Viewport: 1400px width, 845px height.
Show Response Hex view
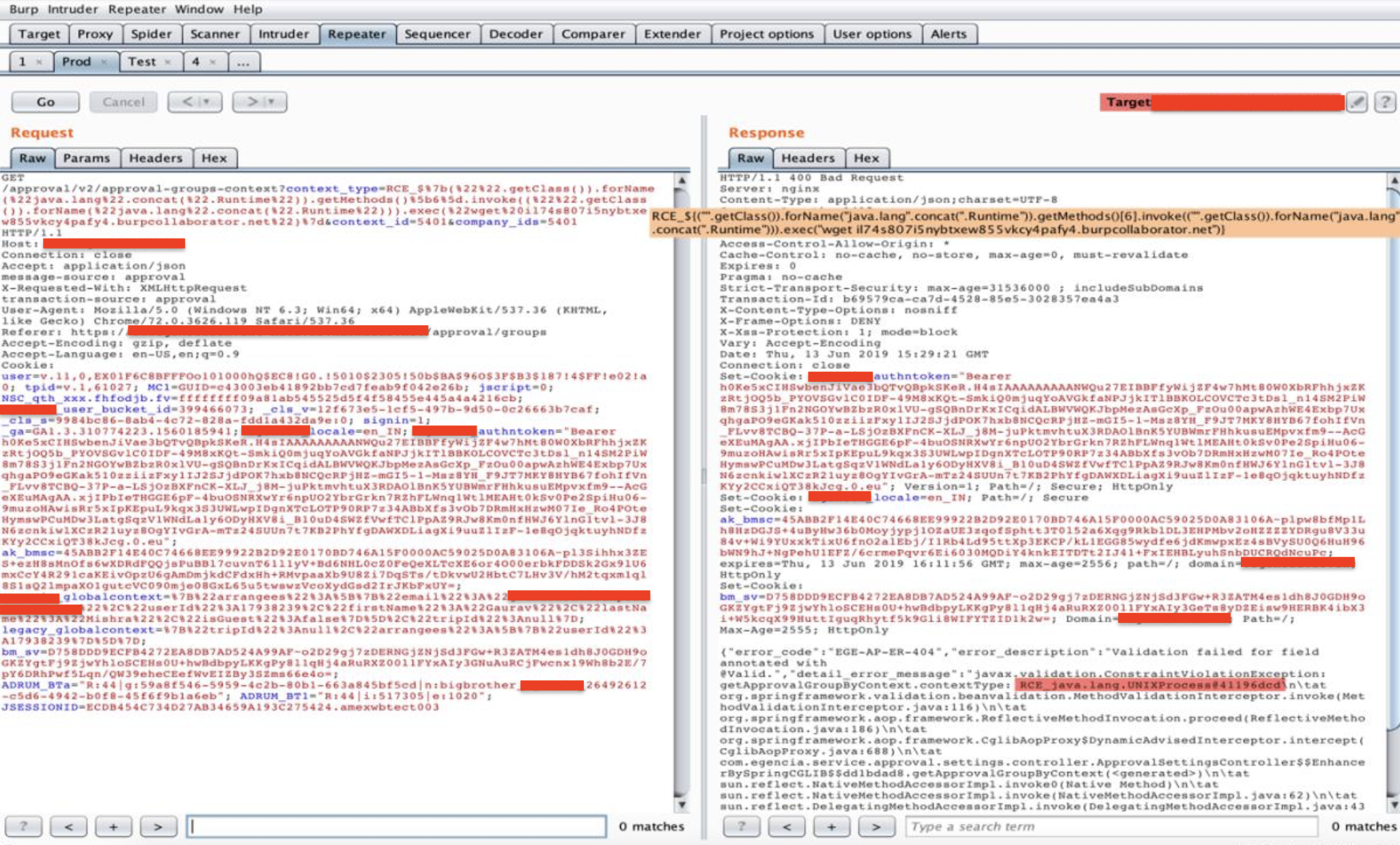pos(867,158)
